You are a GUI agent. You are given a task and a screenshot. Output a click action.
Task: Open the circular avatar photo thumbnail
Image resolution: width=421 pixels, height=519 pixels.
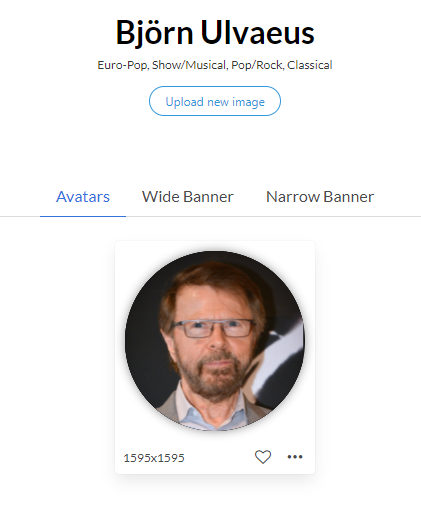click(x=215, y=341)
